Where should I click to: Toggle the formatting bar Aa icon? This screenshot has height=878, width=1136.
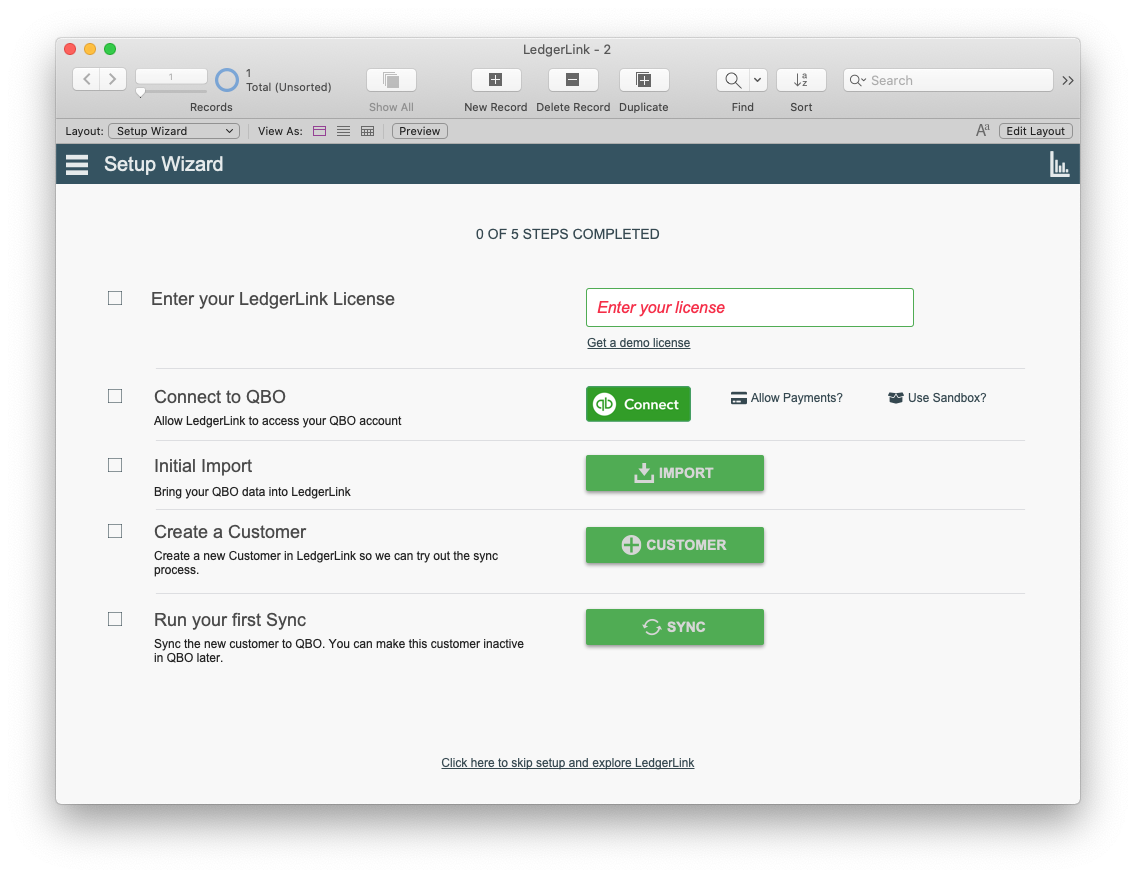click(982, 130)
